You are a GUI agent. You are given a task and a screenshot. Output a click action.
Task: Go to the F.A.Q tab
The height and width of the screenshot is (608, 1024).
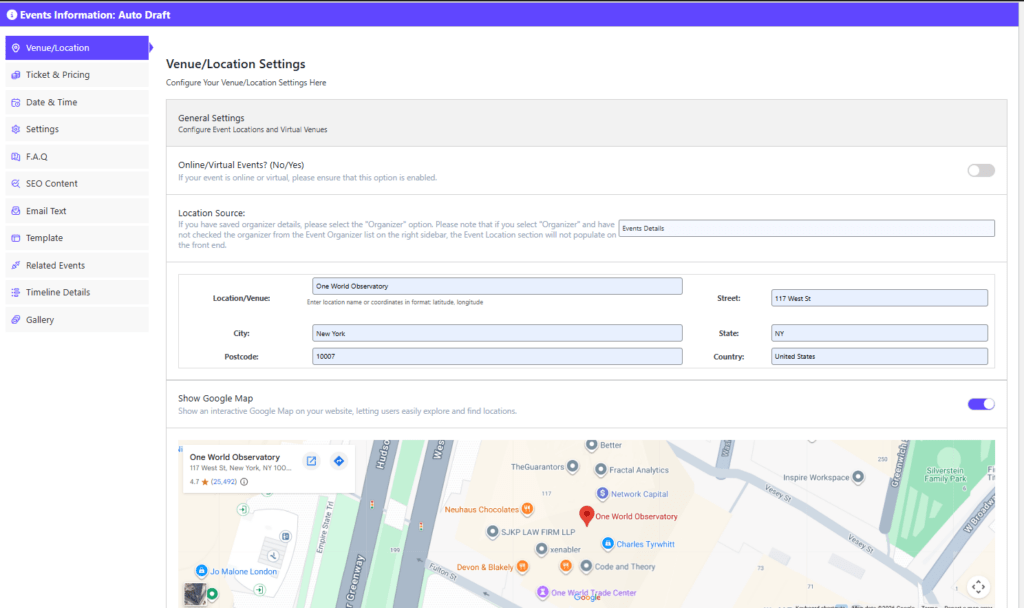coord(77,157)
